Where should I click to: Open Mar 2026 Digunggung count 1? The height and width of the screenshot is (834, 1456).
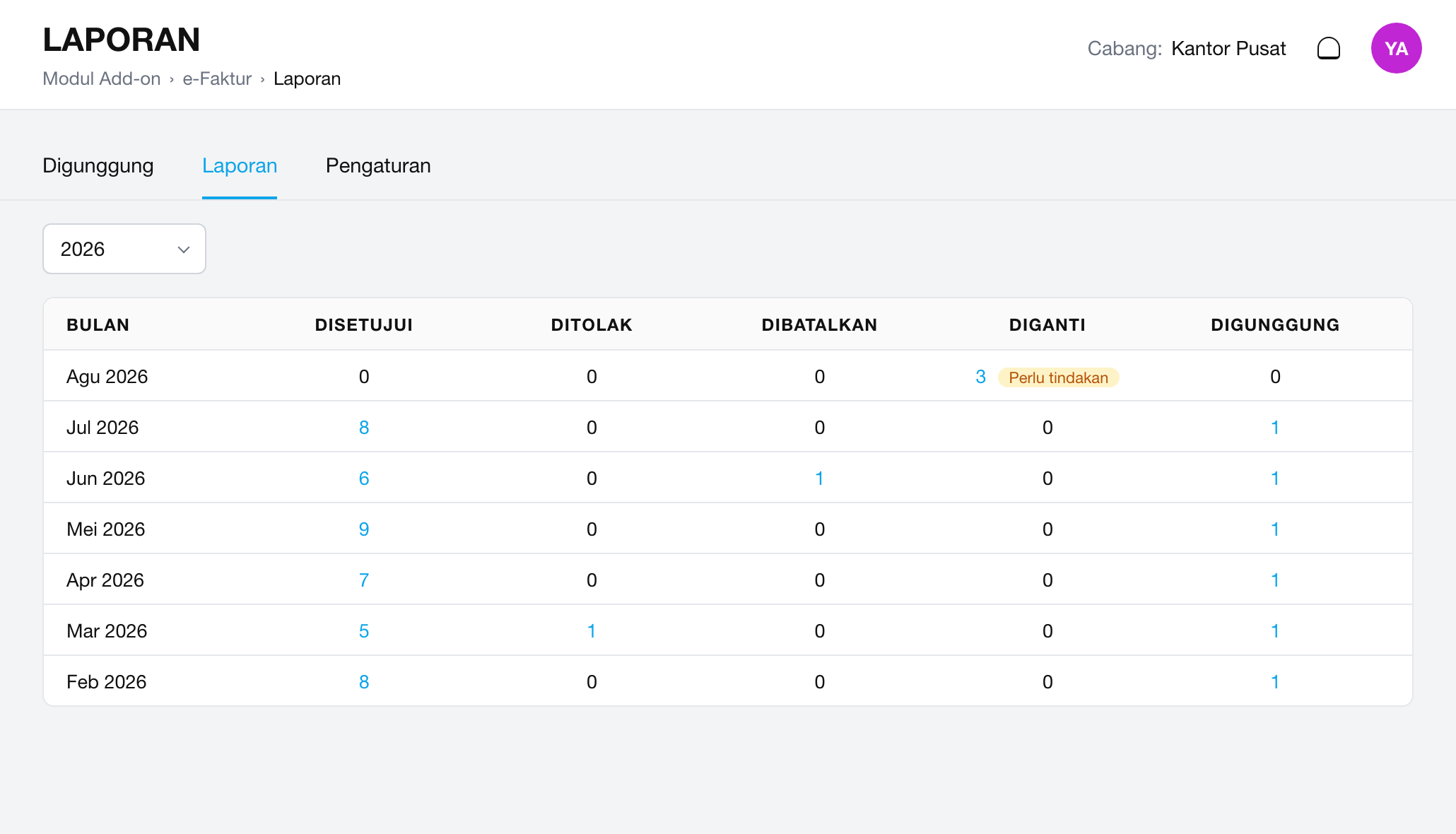point(1275,631)
